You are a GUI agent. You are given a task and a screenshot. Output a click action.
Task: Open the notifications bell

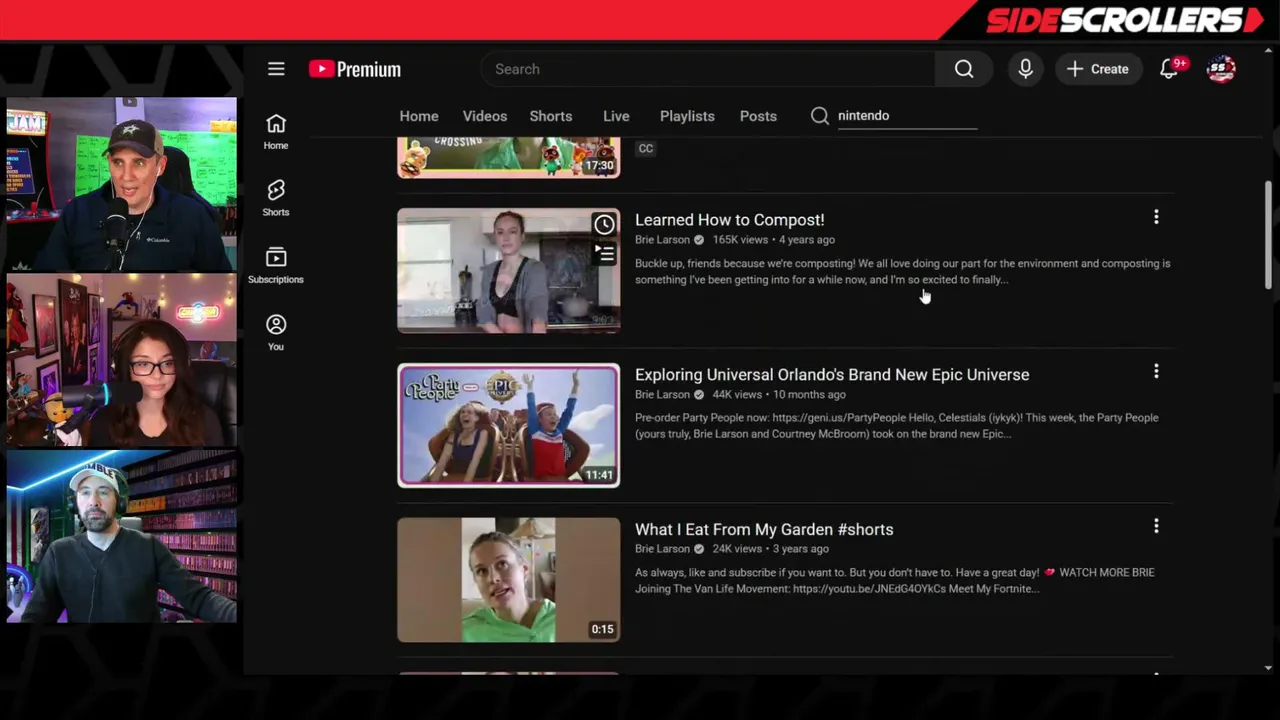(x=1169, y=69)
